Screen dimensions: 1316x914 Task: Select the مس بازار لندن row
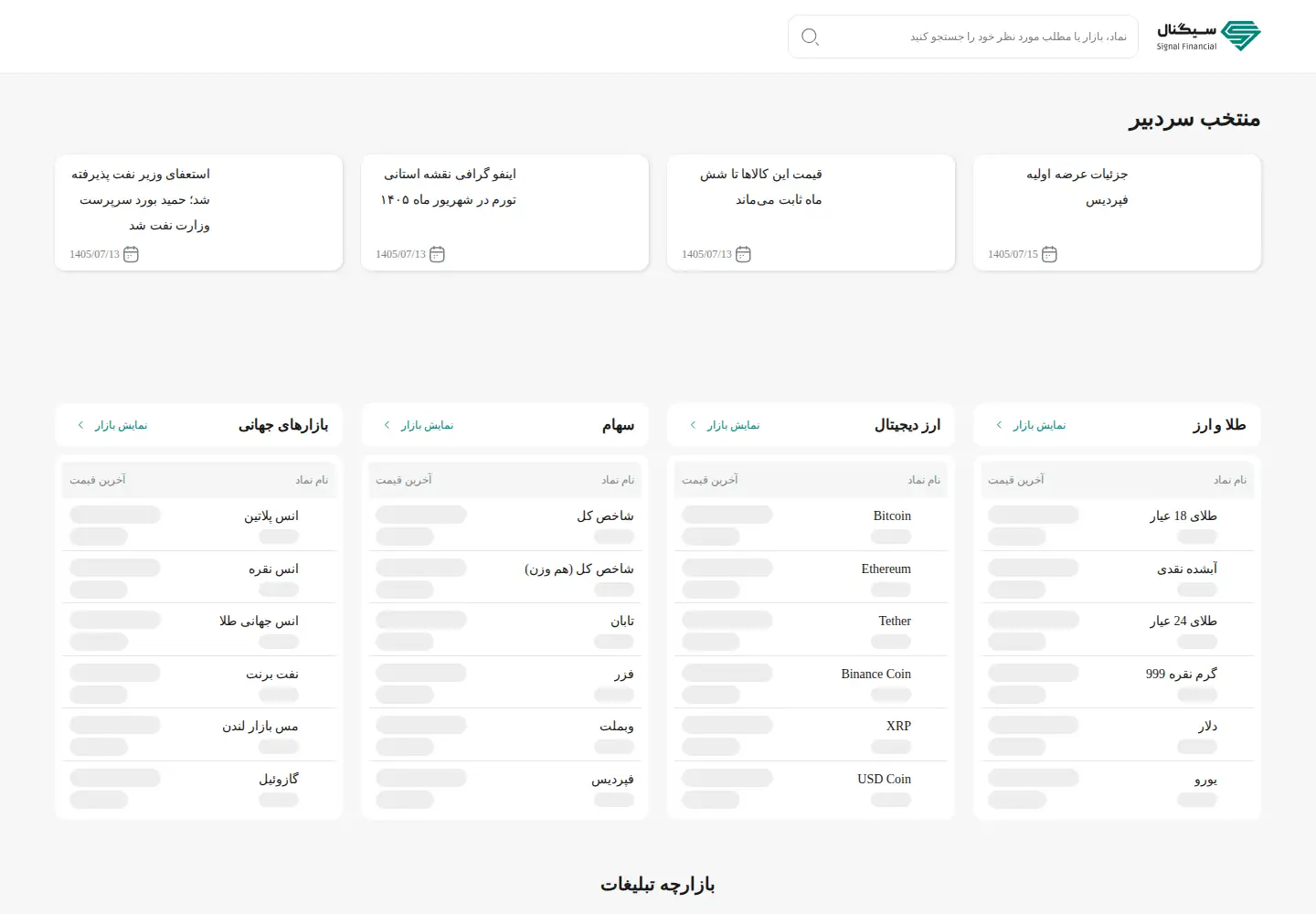coord(198,735)
